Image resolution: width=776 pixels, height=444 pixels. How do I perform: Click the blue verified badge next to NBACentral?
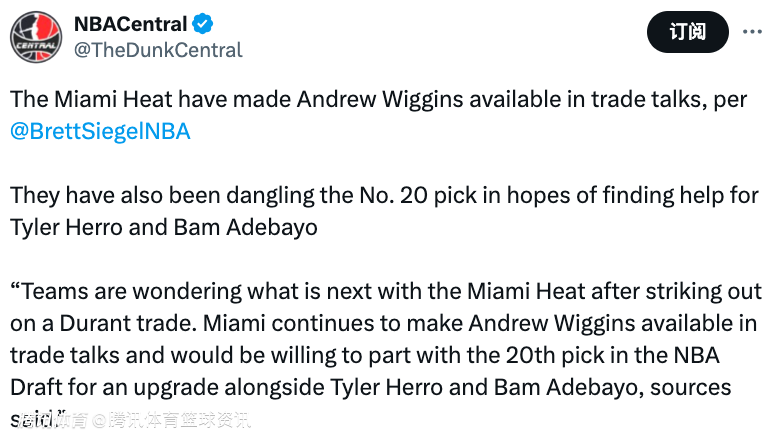coord(202,24)
